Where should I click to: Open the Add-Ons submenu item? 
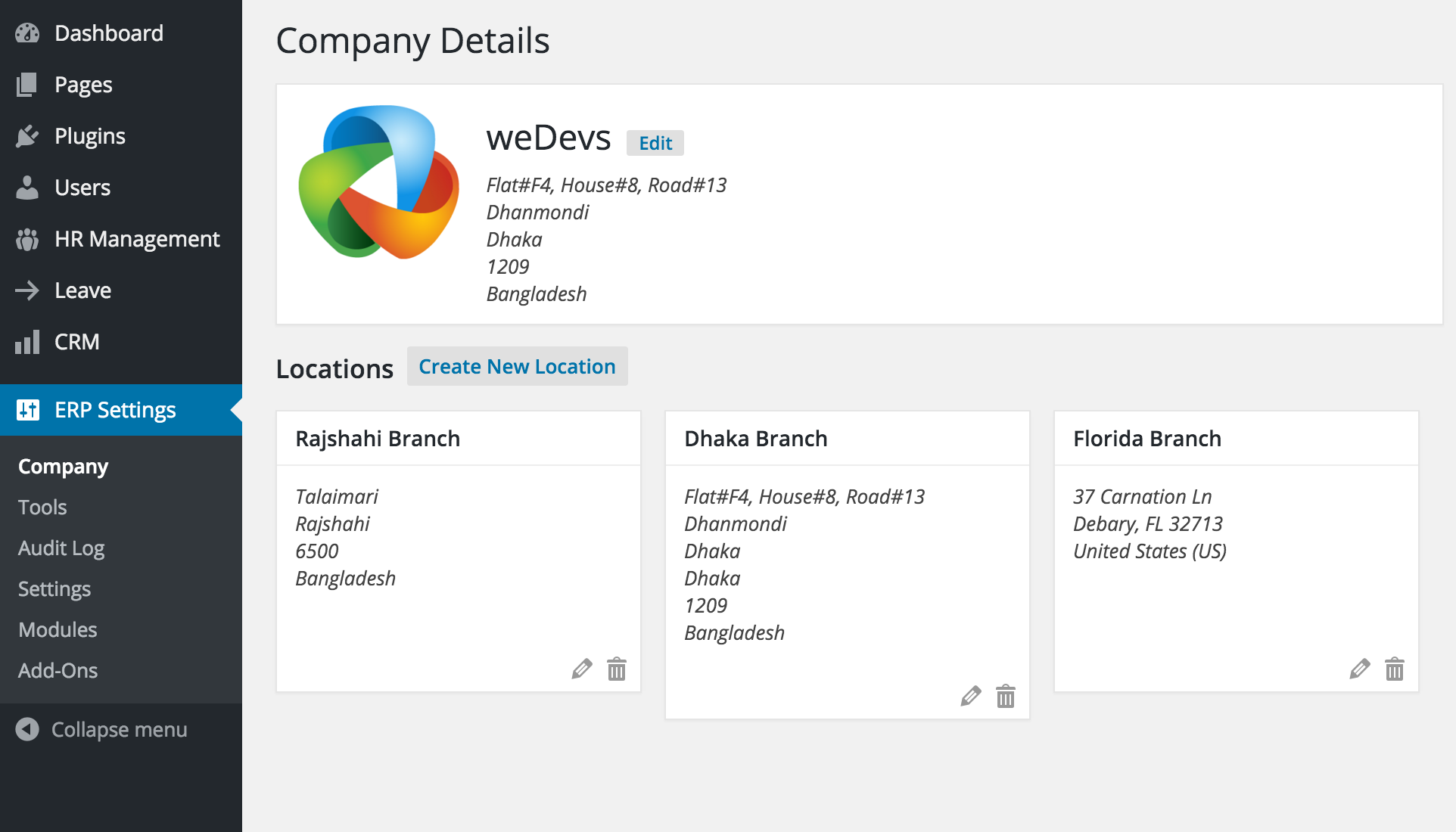point(58,671)
